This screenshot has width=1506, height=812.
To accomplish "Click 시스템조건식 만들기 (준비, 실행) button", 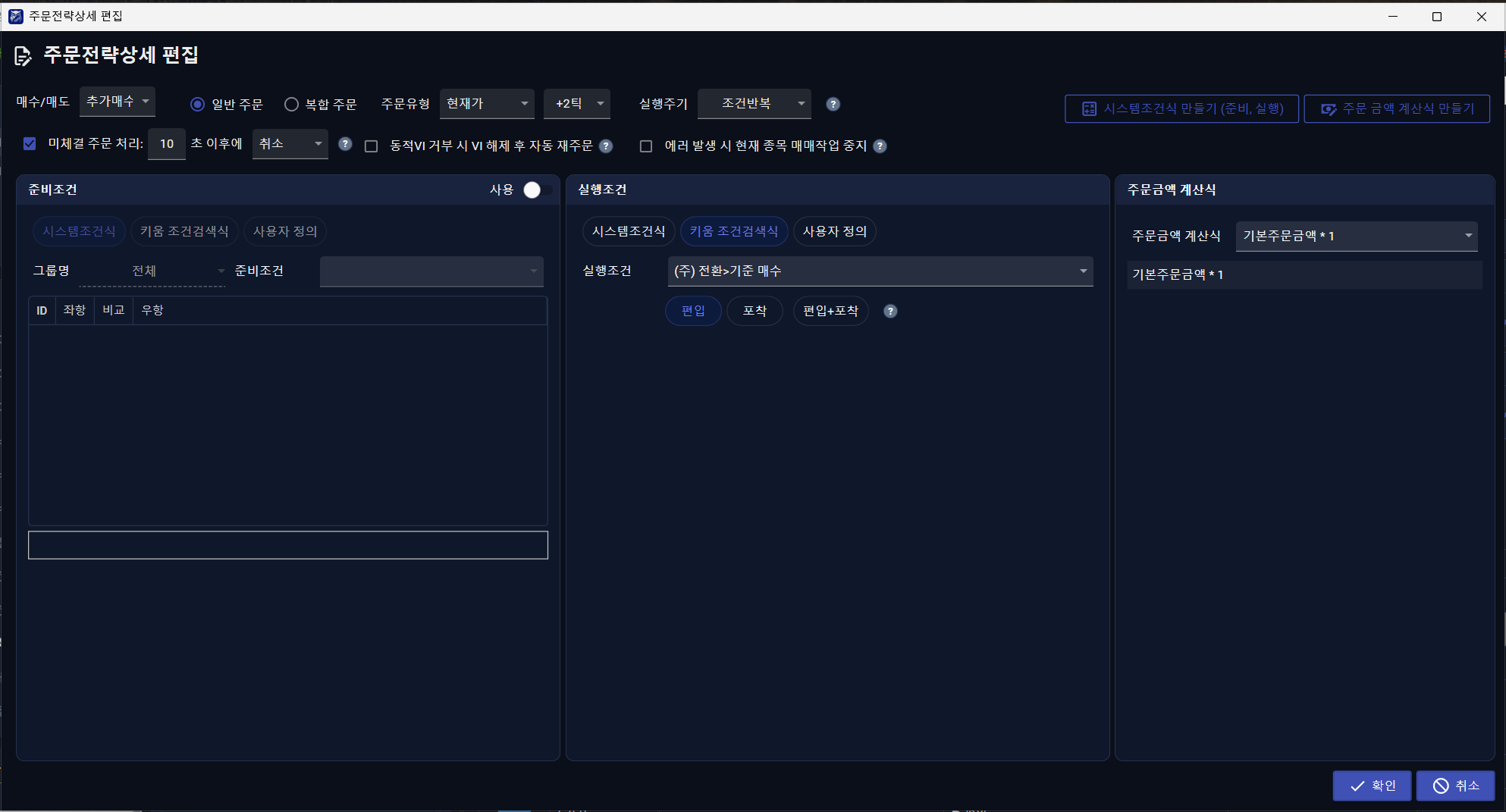I will click(x=1181, y=108).
